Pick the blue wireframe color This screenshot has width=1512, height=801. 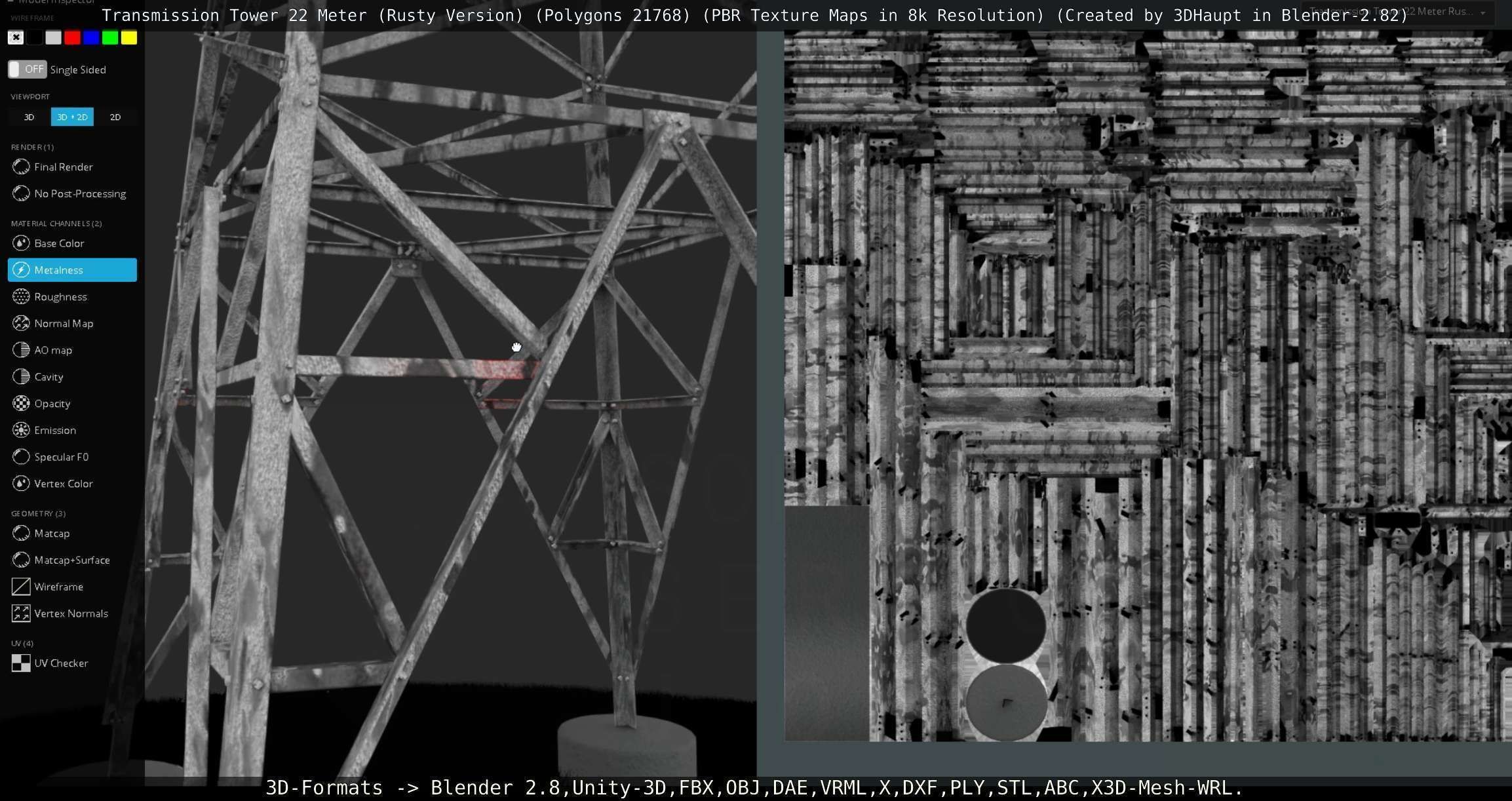[x=91, y=37]
